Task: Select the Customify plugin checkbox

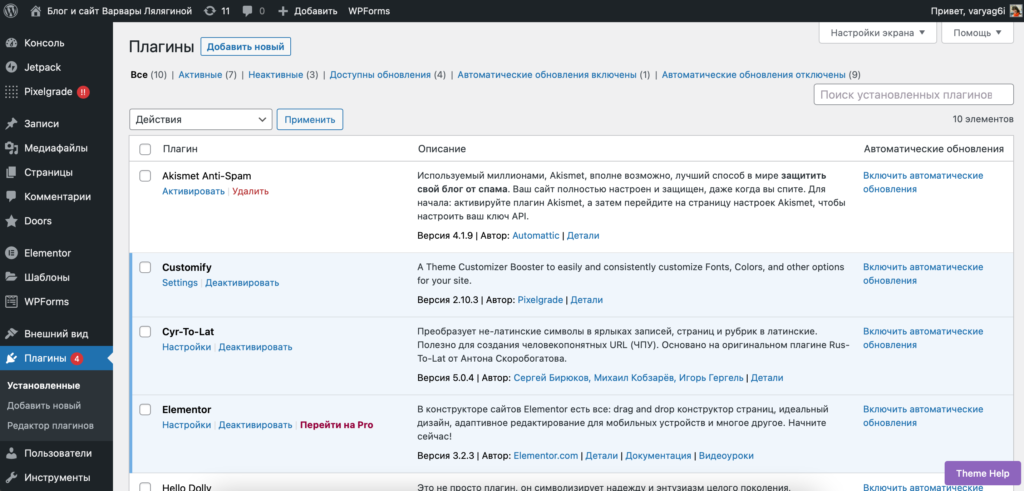Action: 145,268
